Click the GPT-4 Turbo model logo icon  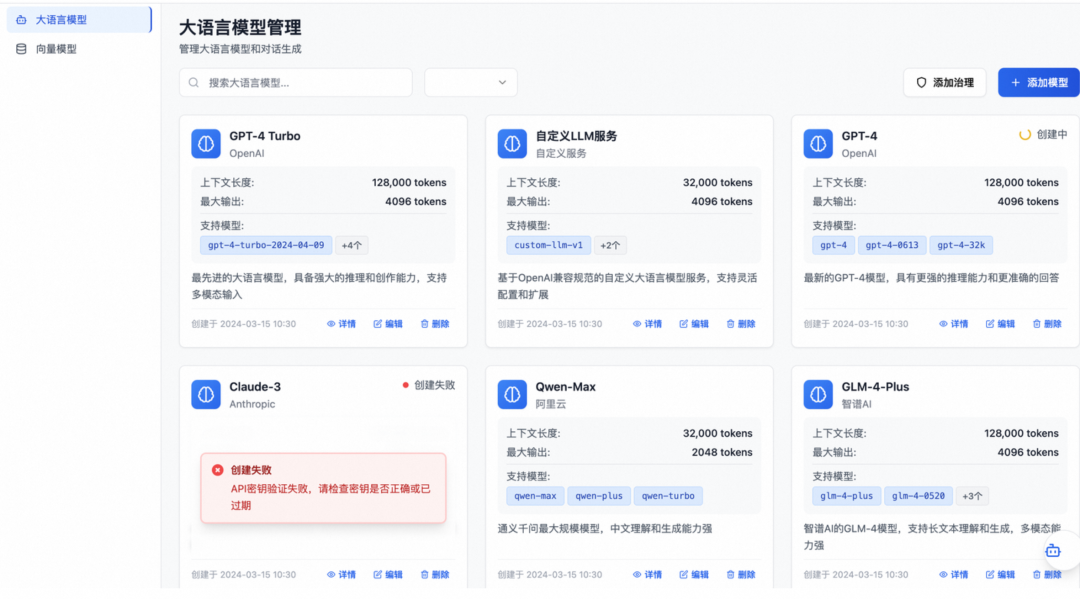[x=205, y=143]
